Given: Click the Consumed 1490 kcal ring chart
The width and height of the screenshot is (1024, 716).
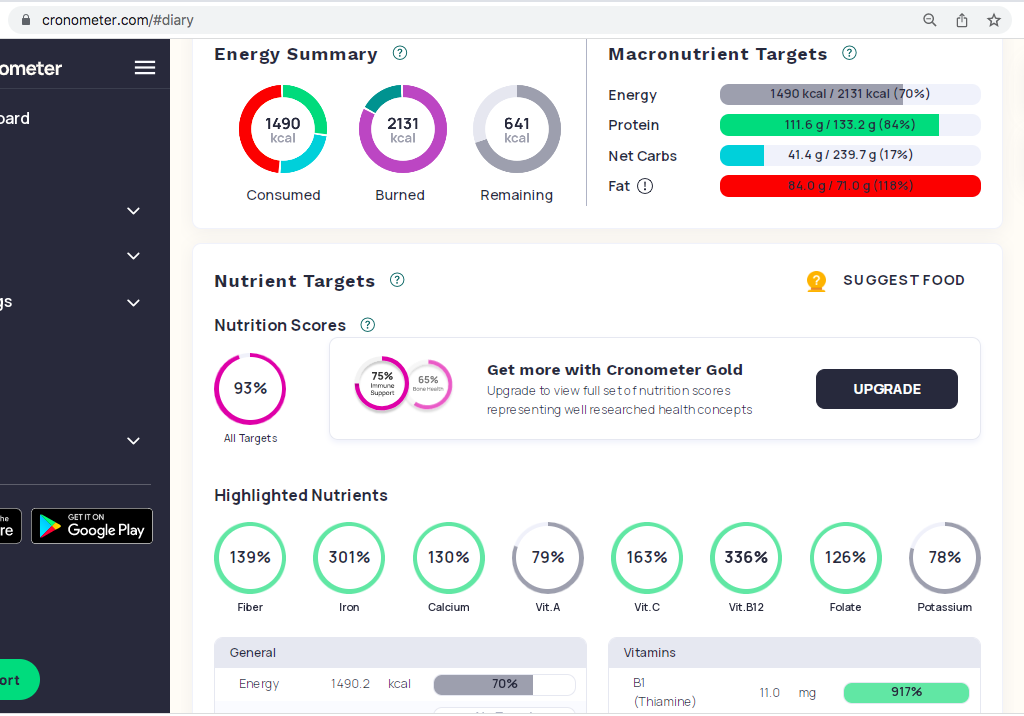Looking at the screenshot, I should [x=282, y=129].
